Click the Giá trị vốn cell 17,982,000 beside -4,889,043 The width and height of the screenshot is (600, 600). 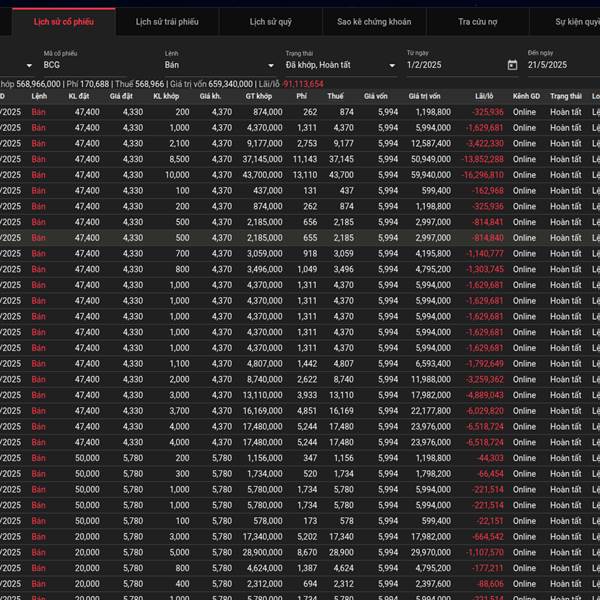pos(431,395)
